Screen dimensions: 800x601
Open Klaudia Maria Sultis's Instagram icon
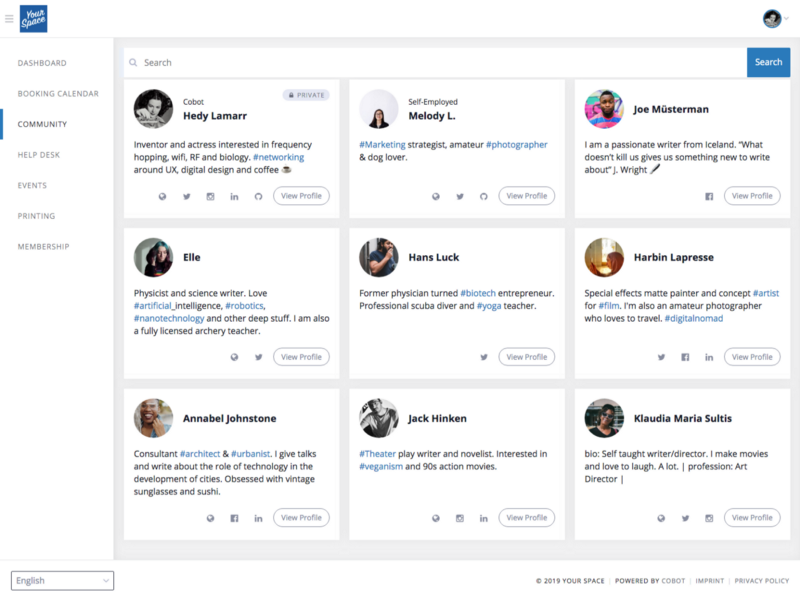pos(709,518)
